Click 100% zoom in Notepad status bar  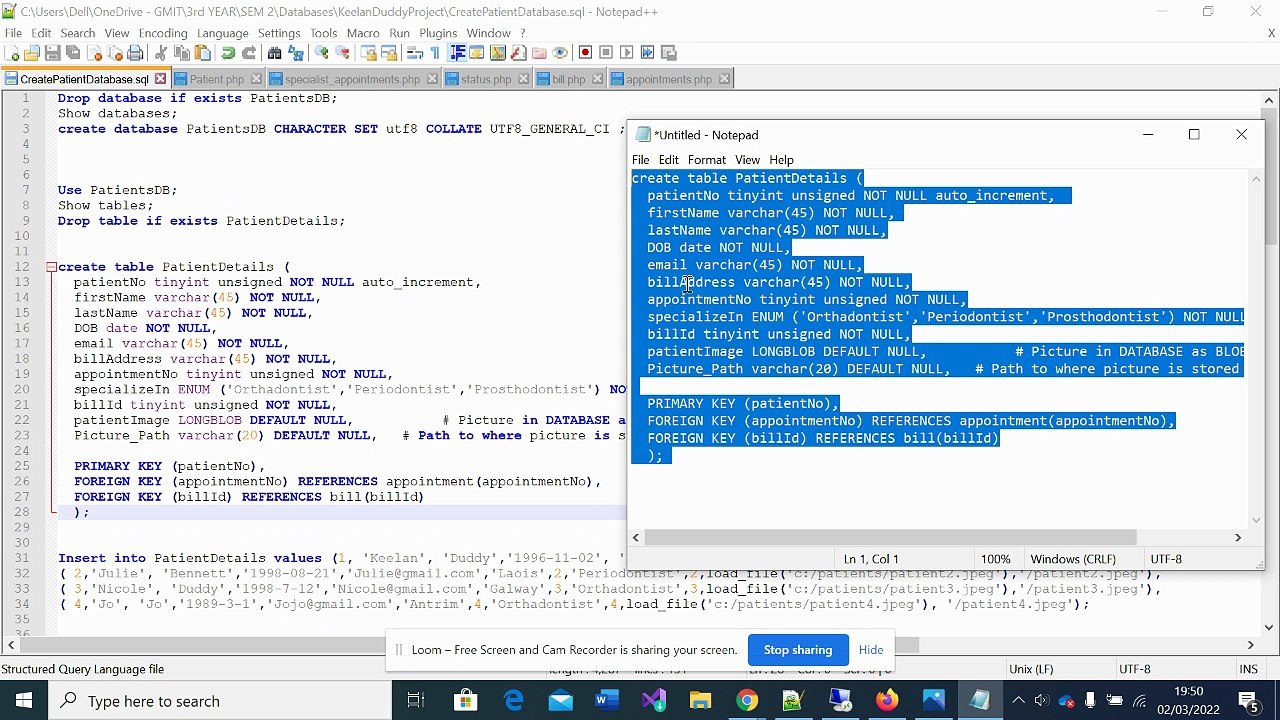995,559
